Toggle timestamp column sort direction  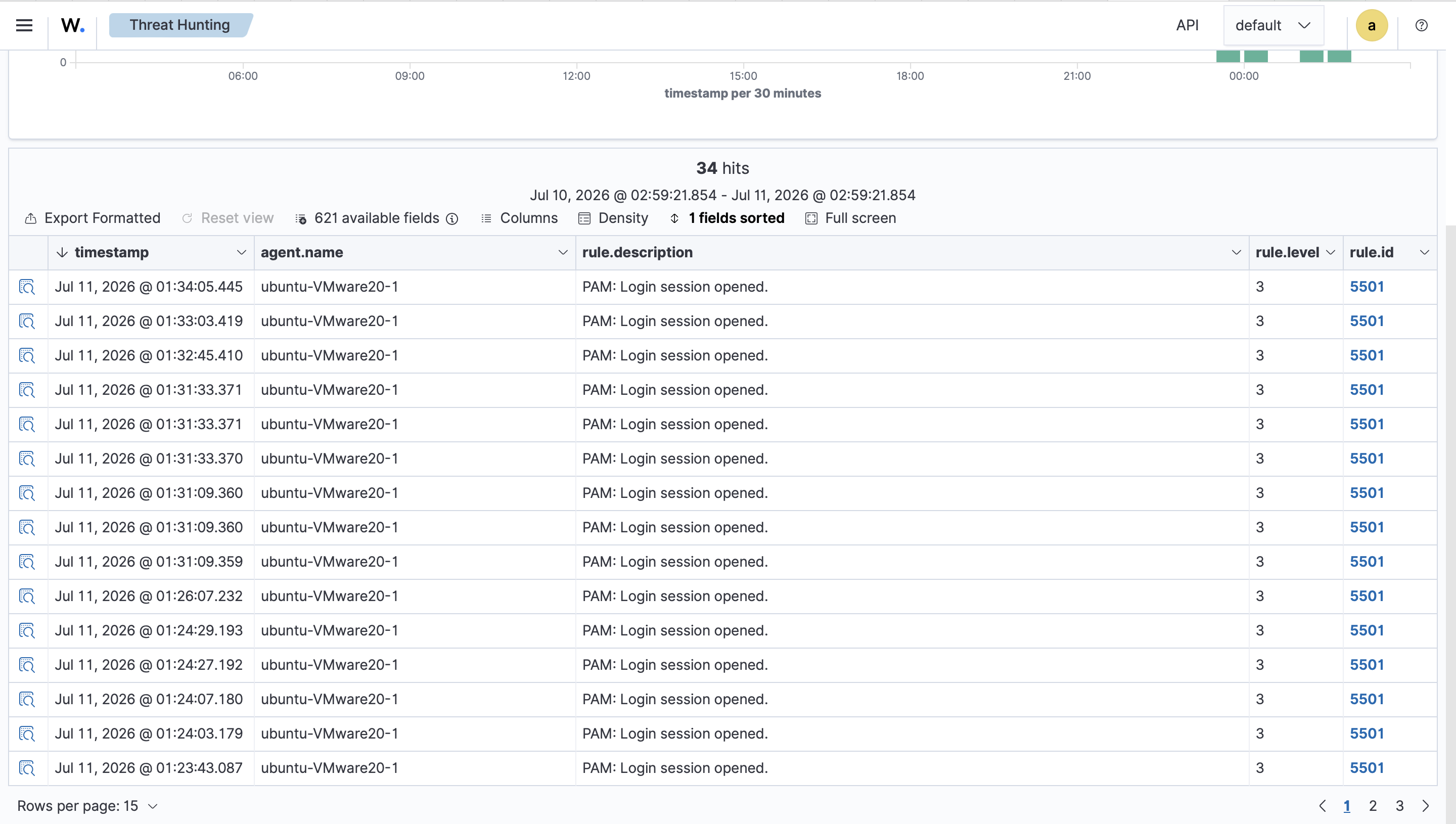(x=62, y=252)
